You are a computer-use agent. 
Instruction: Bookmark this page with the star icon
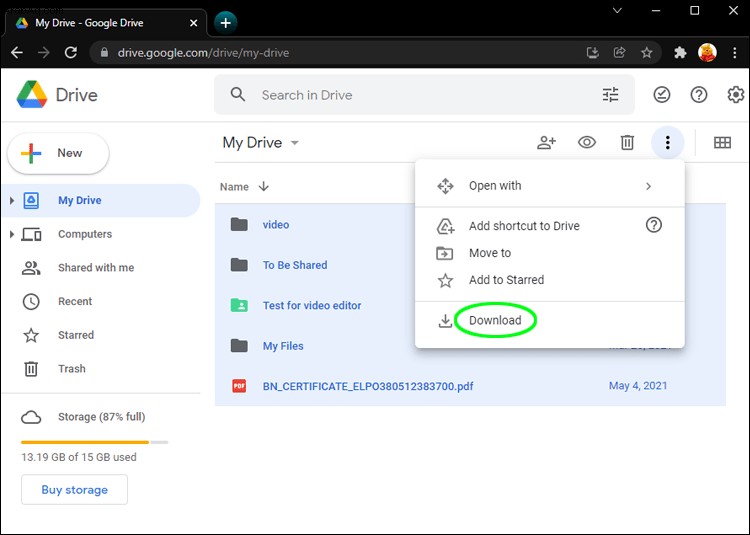pyautogui.click(x=646, y=53)
